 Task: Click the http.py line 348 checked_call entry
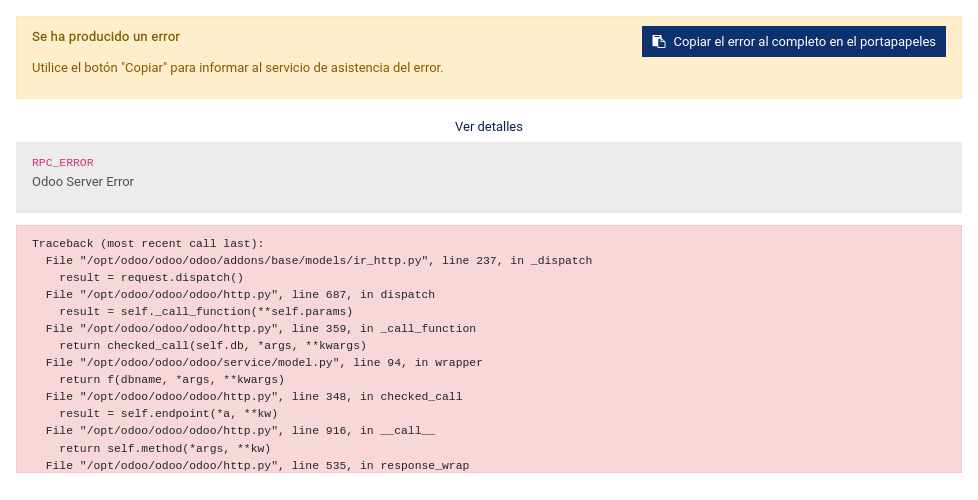(x=254, y=397)
